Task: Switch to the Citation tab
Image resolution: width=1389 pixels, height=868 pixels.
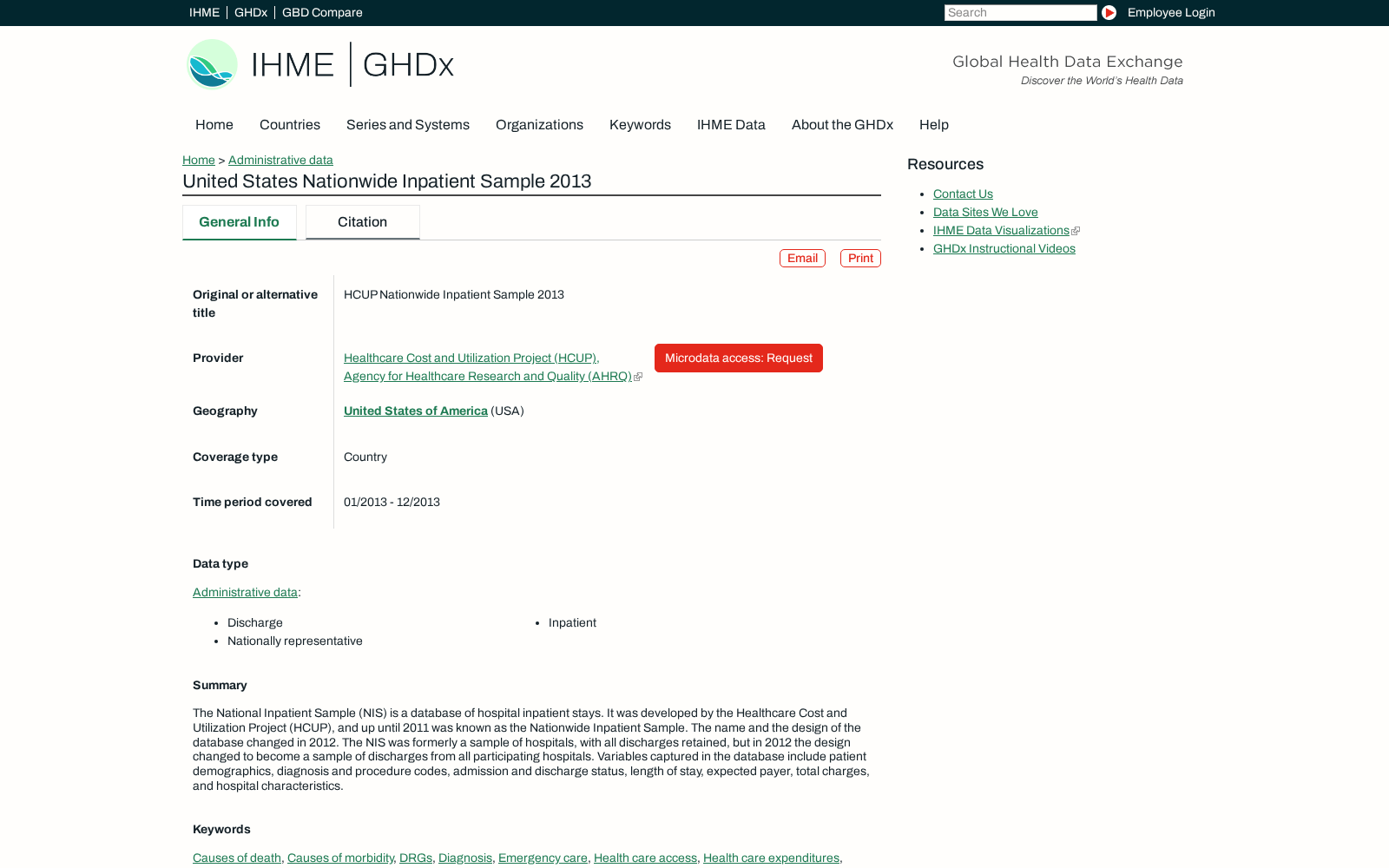Action: coord(362,222)
